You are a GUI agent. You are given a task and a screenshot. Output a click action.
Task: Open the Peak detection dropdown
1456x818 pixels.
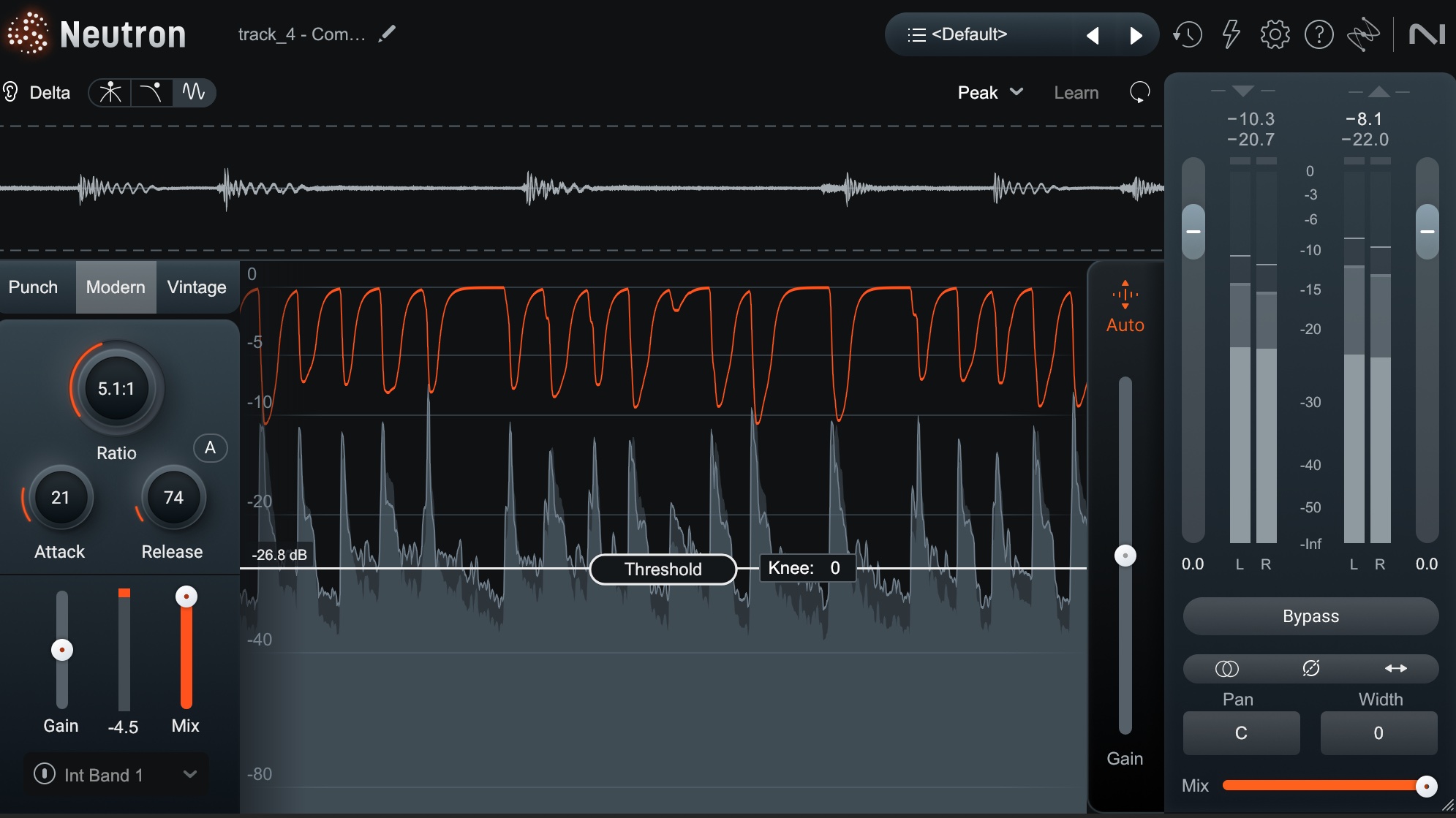tap(990, 92)
